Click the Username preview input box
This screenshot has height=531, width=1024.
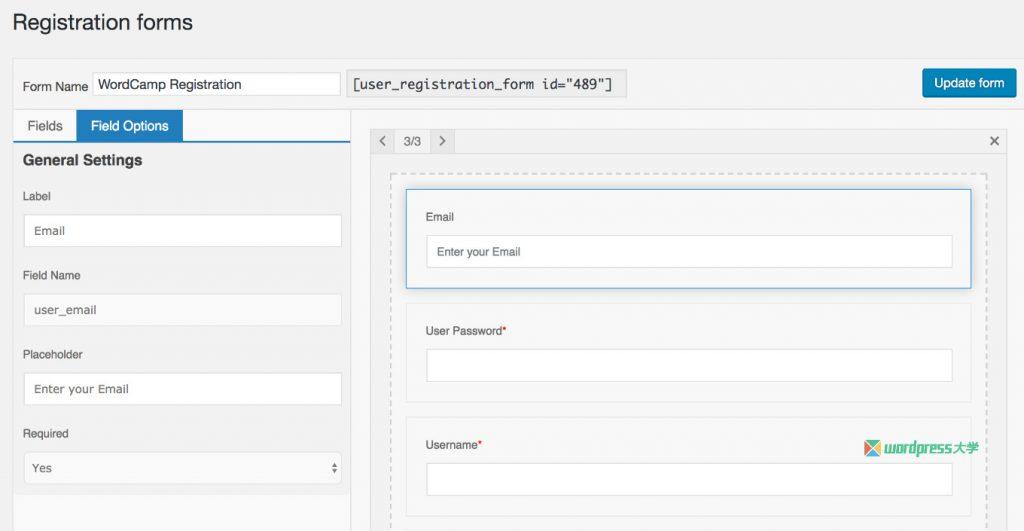[689, 479]
